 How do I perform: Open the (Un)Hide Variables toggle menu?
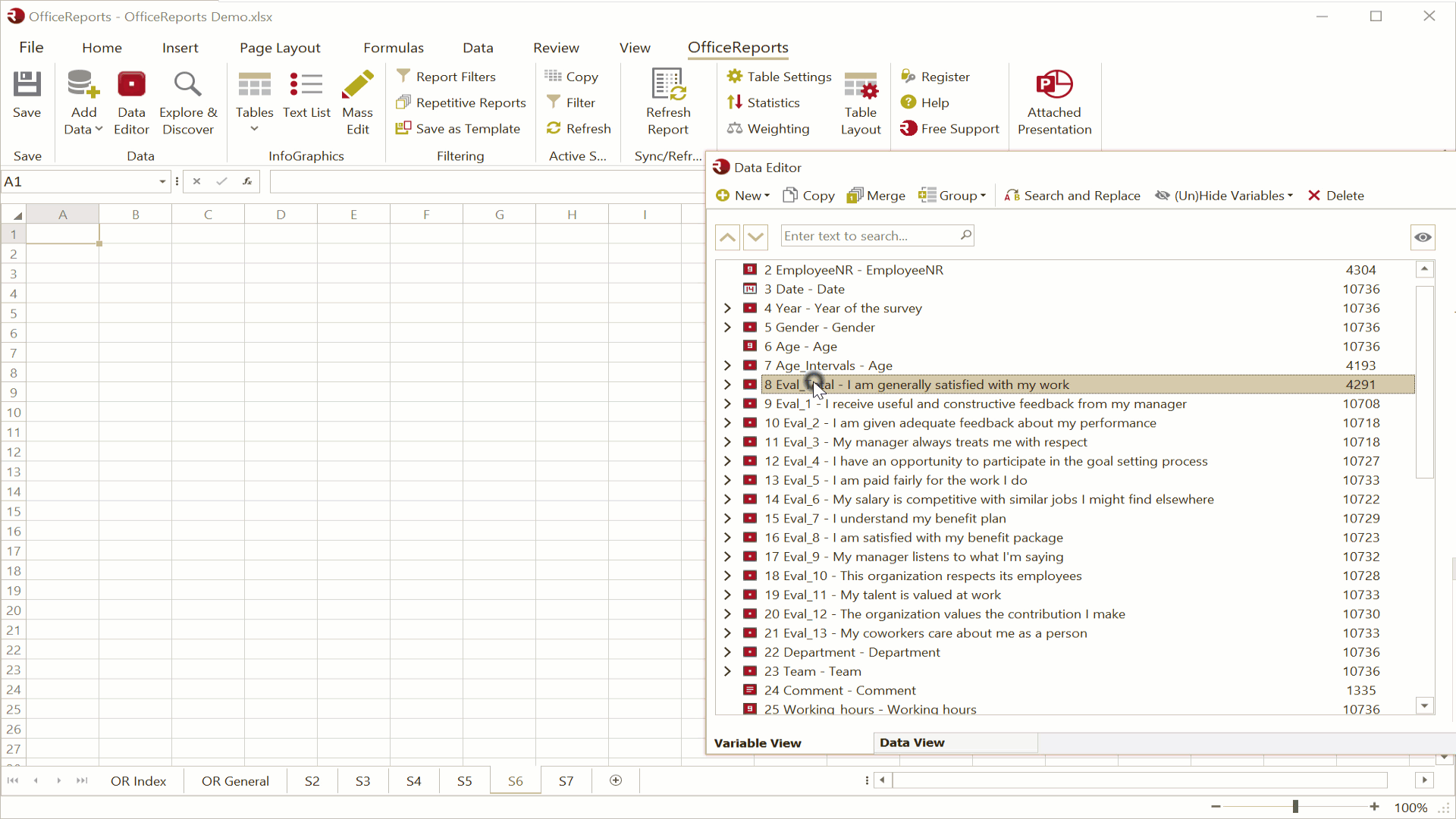pos(1223,195)
